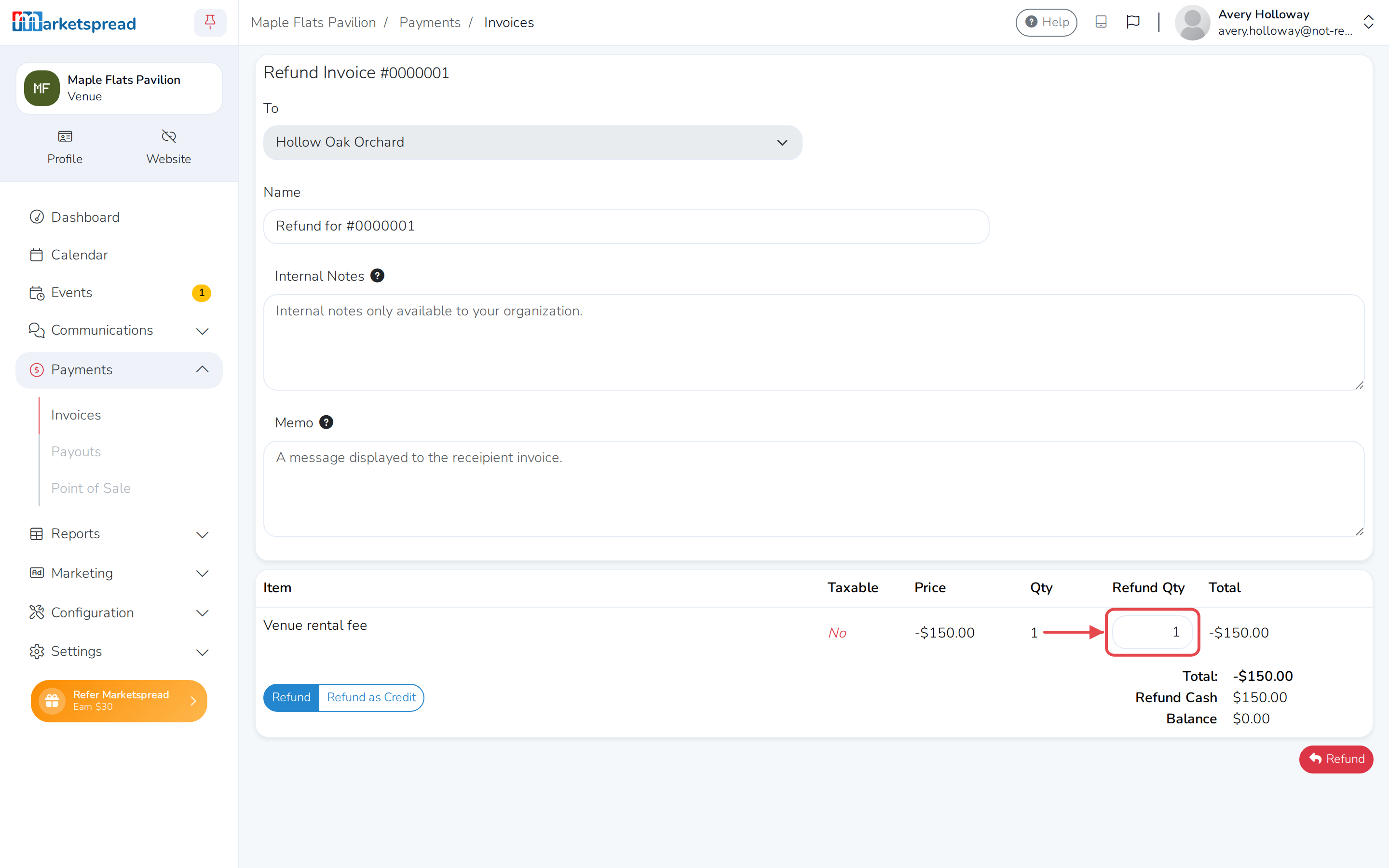Click the Invoices breadcrumb

click(x=508, y=22)
